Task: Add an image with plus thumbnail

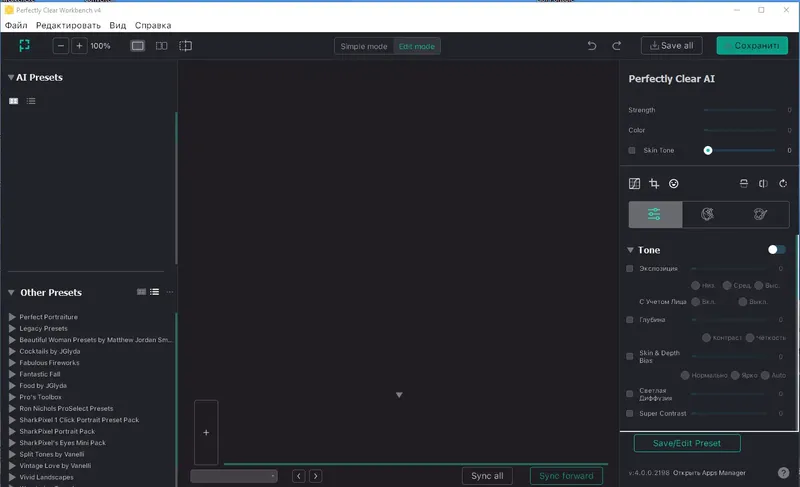Action: [206, 432]
